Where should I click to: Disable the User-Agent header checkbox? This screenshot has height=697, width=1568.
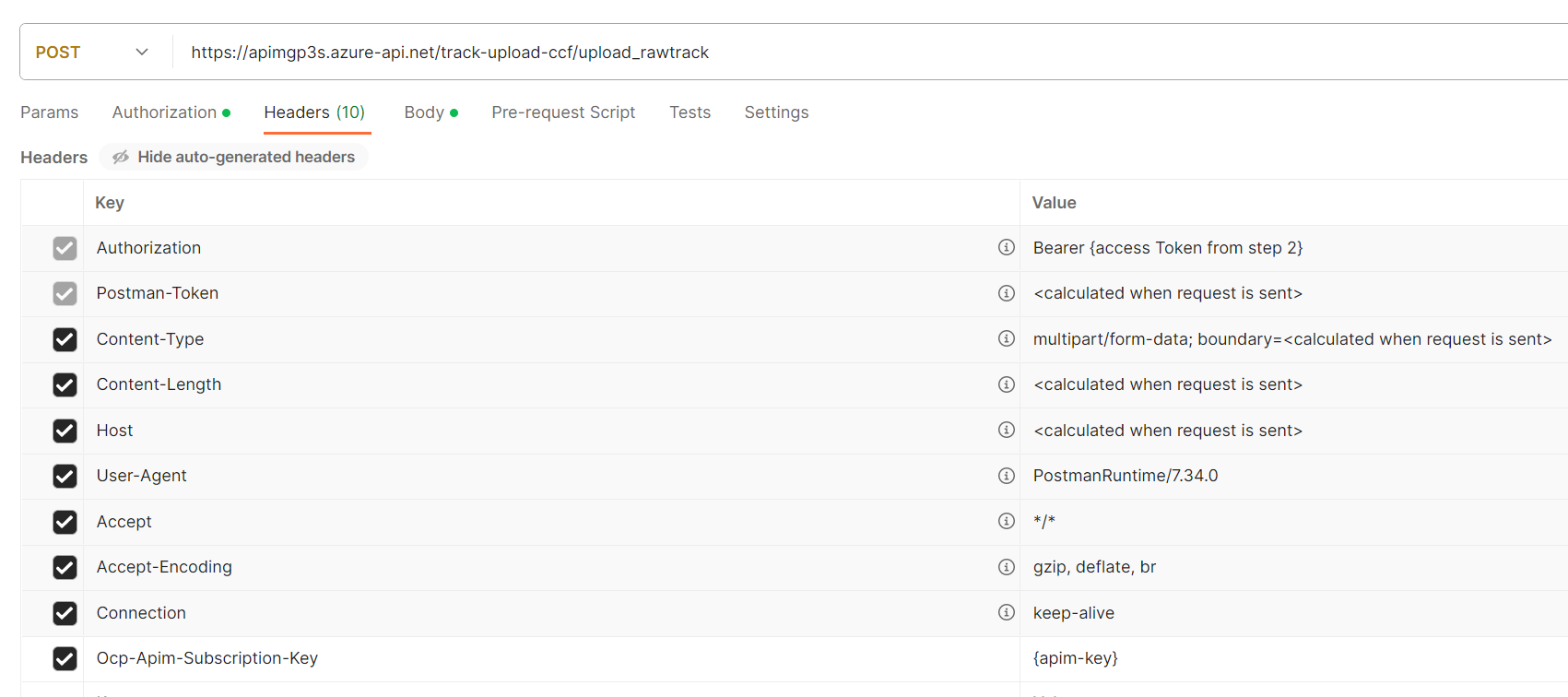click(x=65, y=476)
